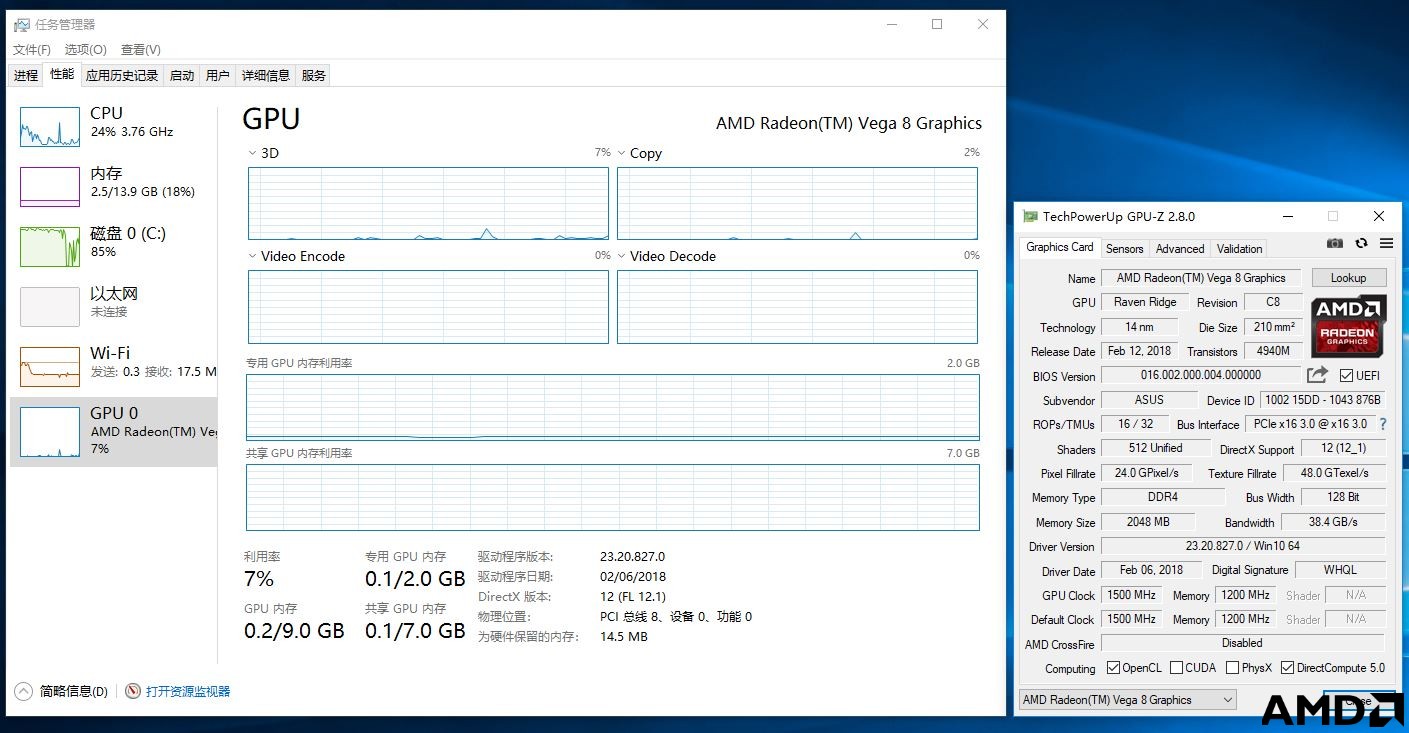The height and width of the screenshot is (733, 1409).
Task: Click the 打开资源监视器 link
Action: click(x=188, y=691)
